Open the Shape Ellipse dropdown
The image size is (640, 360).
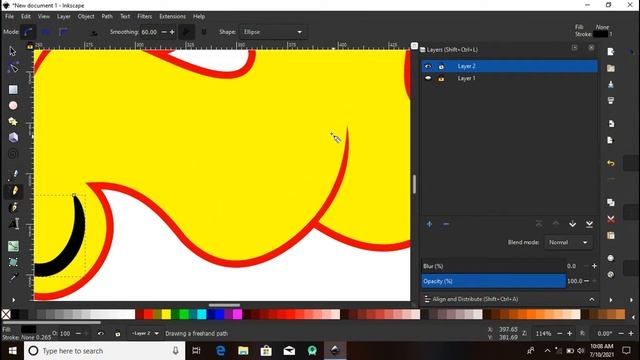click(x=273, y=32)
